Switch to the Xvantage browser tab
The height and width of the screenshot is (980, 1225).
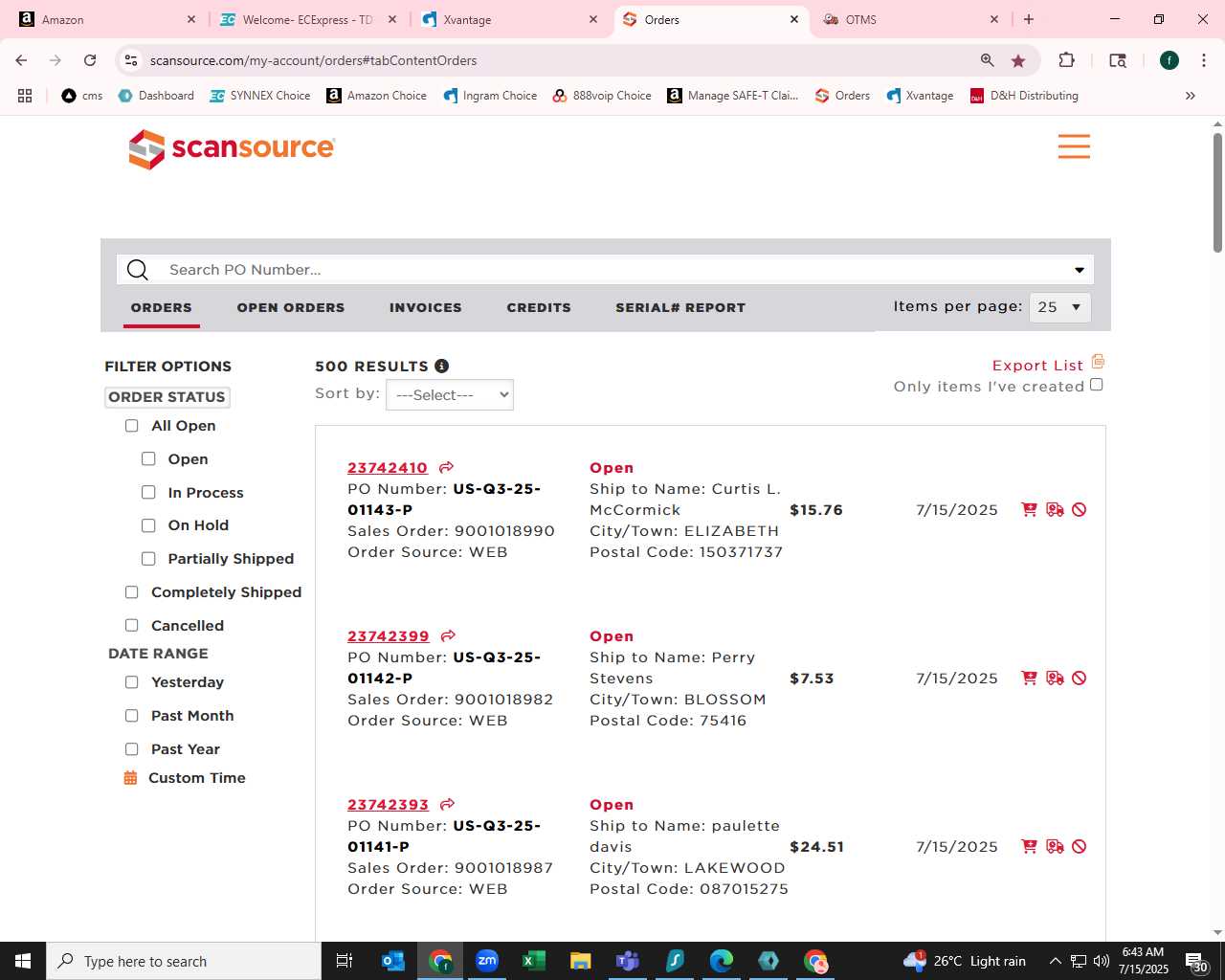tap(510, 19)
